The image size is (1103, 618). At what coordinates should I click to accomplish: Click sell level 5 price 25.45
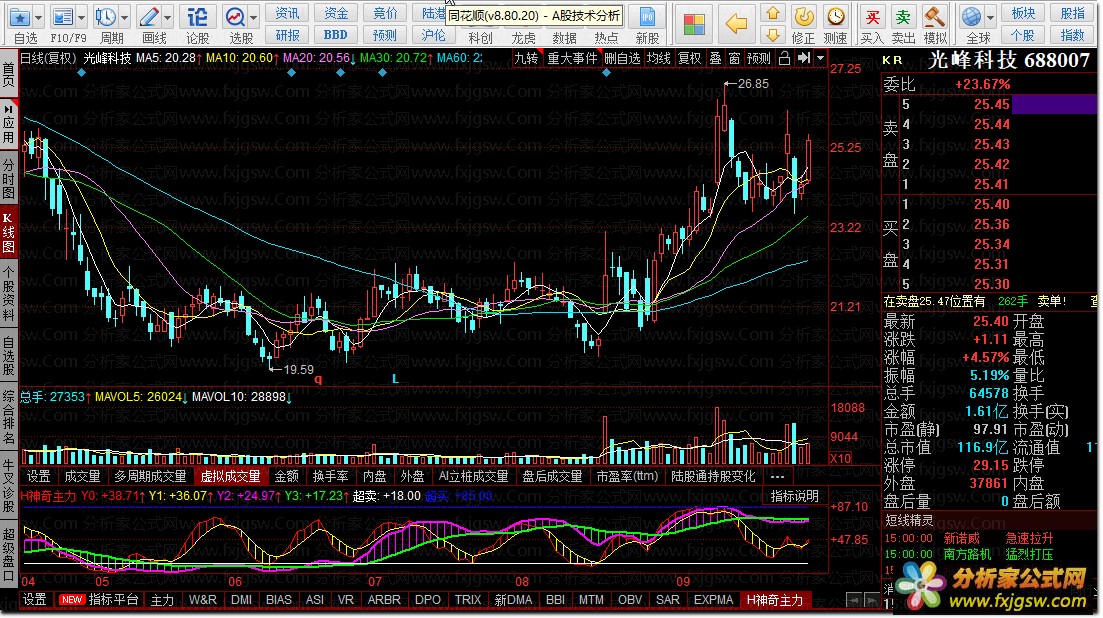click(991, 105)
